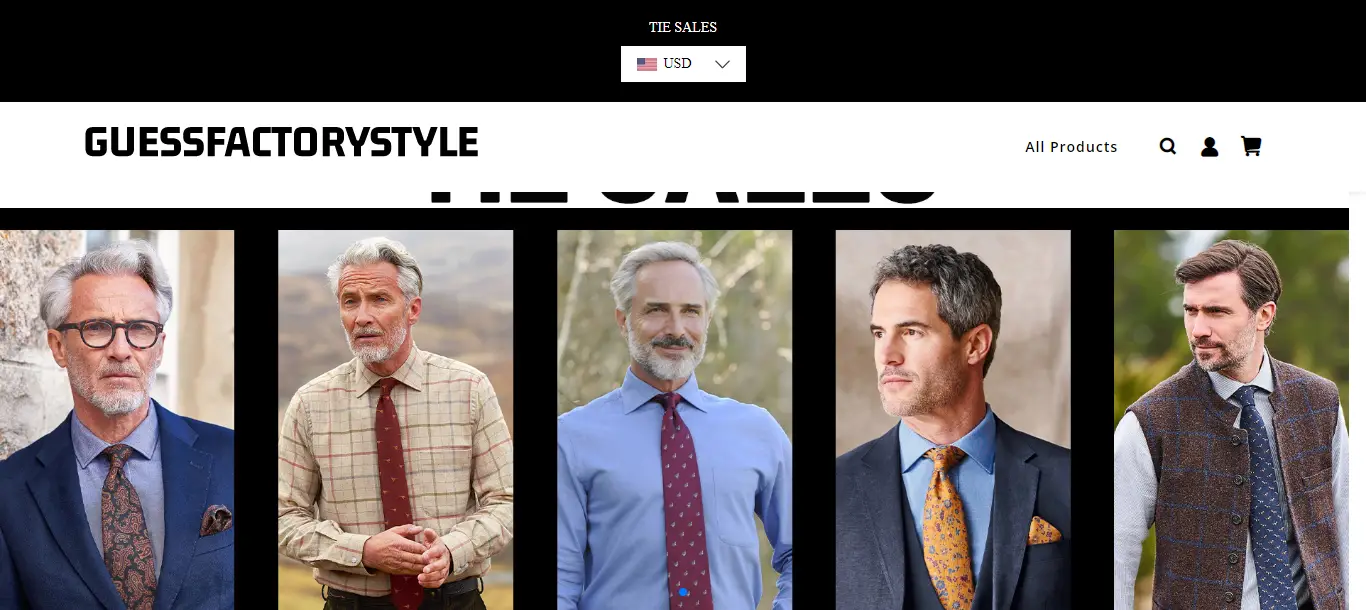Click the USD label text
The width and height of the screenshot is (1366, 610).
677,64
